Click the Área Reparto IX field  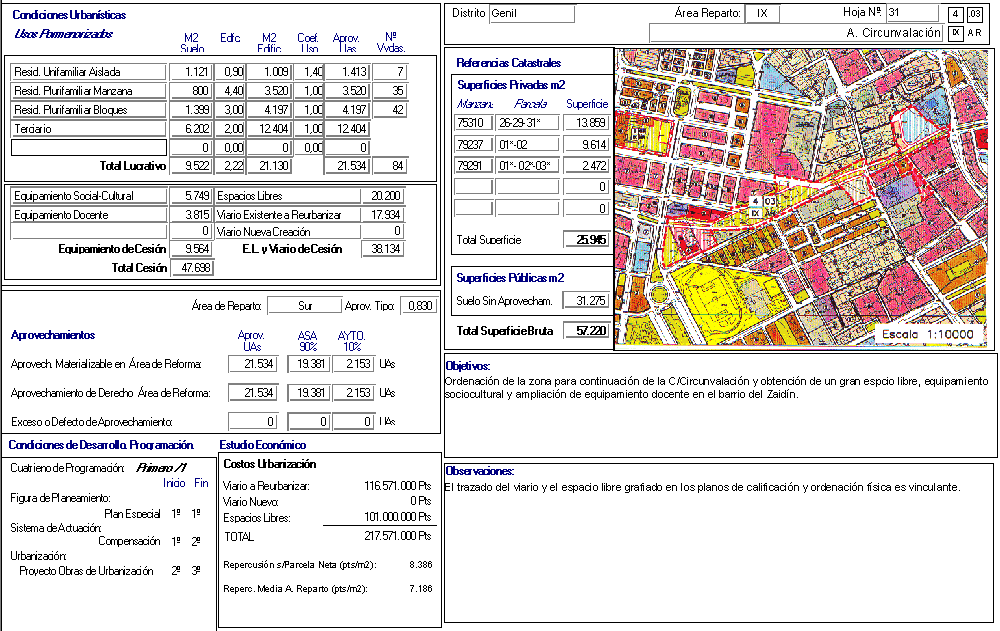click(x=762, y=14)
